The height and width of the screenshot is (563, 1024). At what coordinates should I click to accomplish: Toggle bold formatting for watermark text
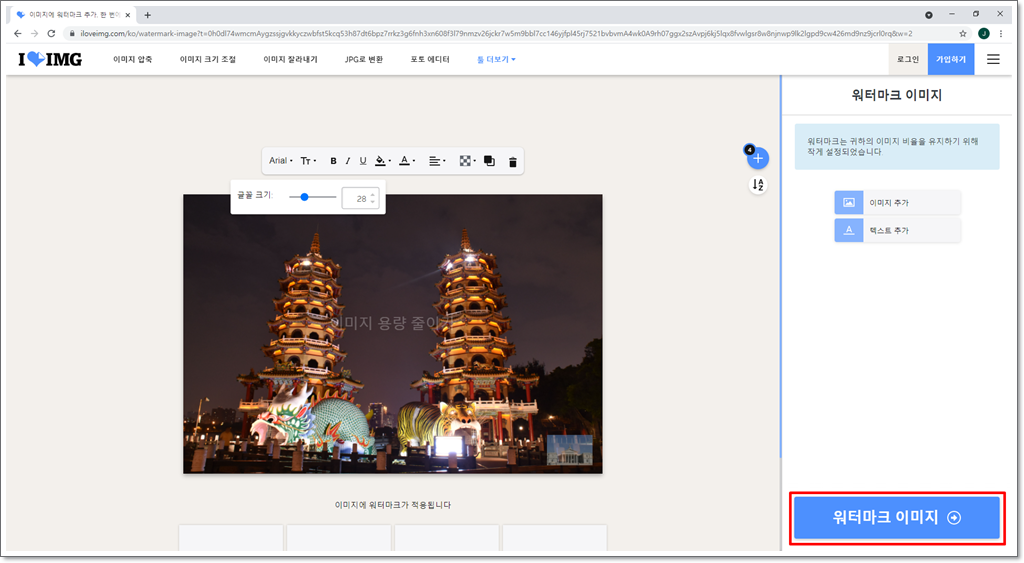(x=333, y=161)
